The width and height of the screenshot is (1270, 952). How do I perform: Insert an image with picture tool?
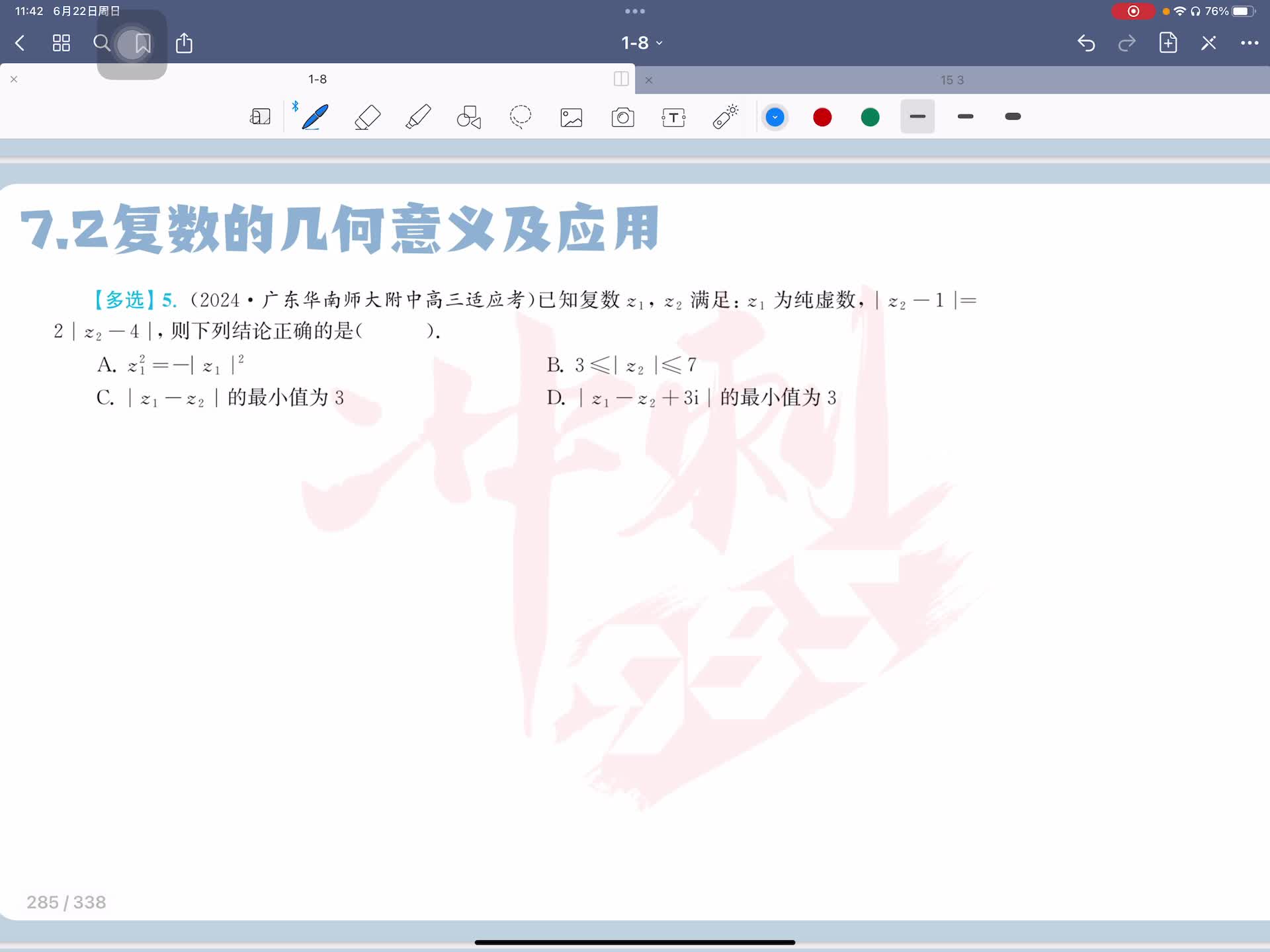[571, 117]
